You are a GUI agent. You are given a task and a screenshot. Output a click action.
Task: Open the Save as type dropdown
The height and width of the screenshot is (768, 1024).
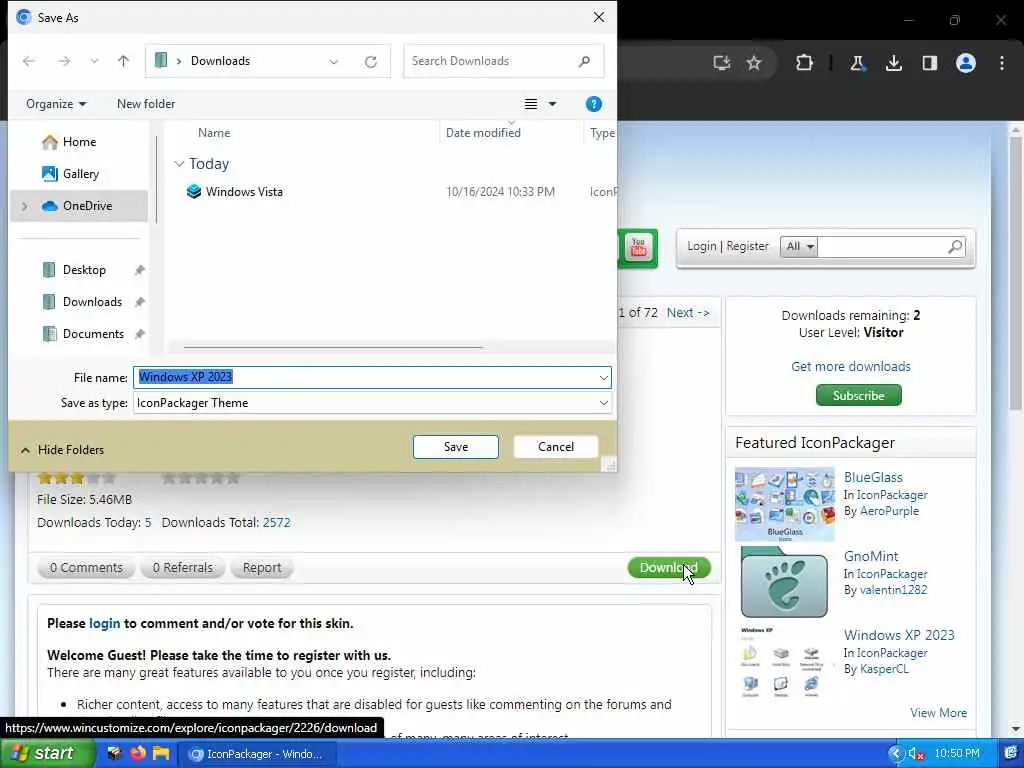pos(372,403)
